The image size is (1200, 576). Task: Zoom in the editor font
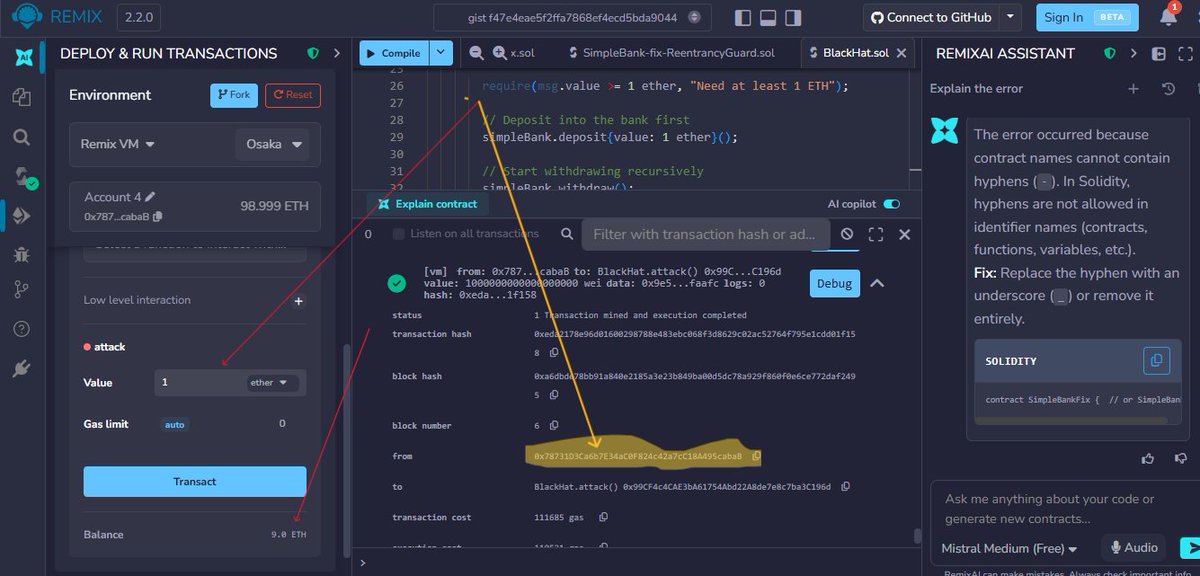coord(498,53)
